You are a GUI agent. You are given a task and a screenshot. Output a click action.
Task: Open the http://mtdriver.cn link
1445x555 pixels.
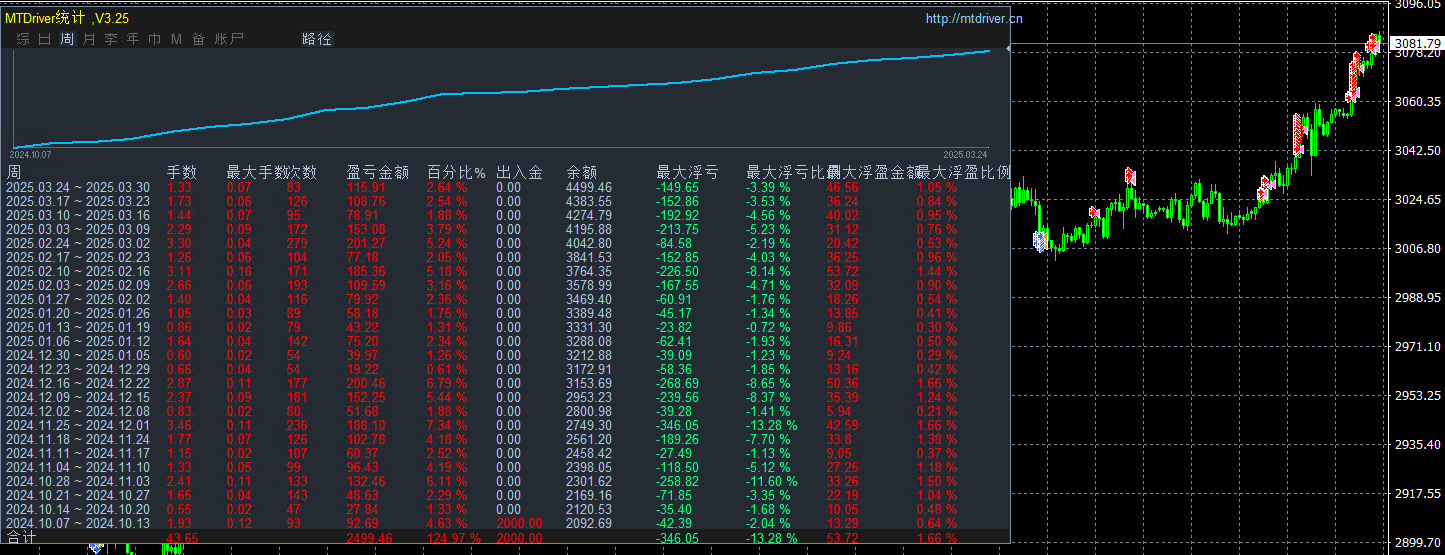click(974, 18)
